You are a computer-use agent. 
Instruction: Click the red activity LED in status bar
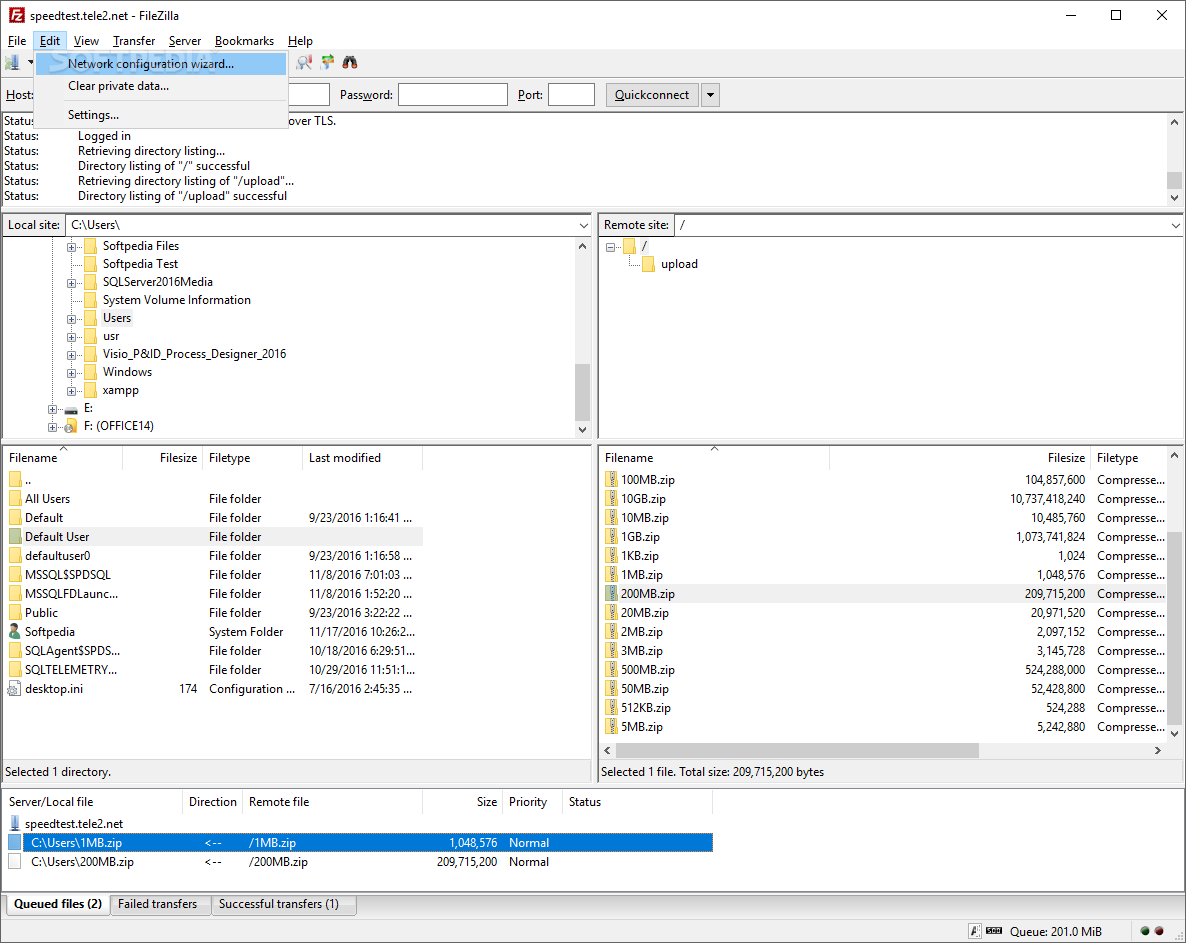(x=1159, y=931)
